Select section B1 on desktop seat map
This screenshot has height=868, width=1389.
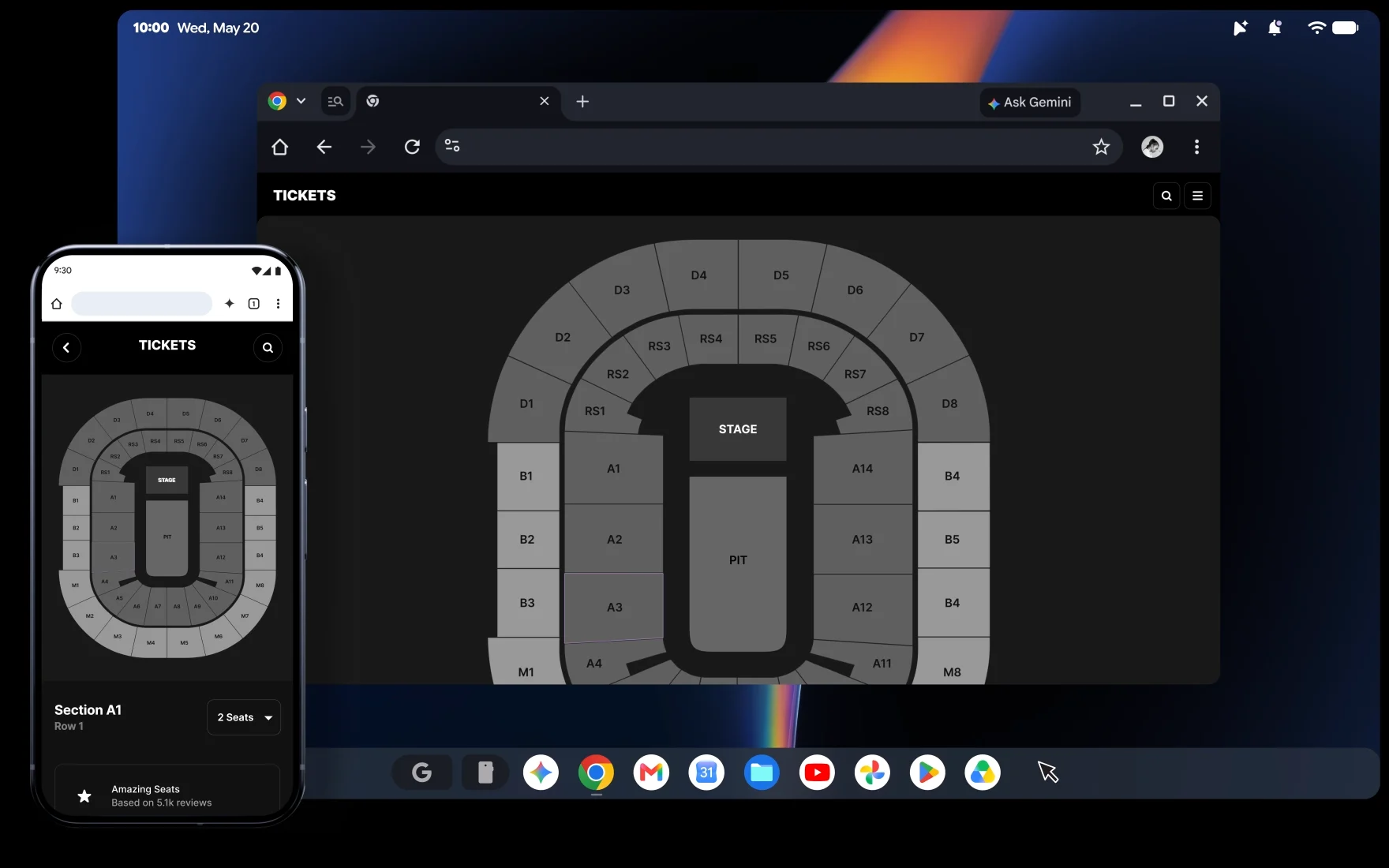[x=527, y=476]
